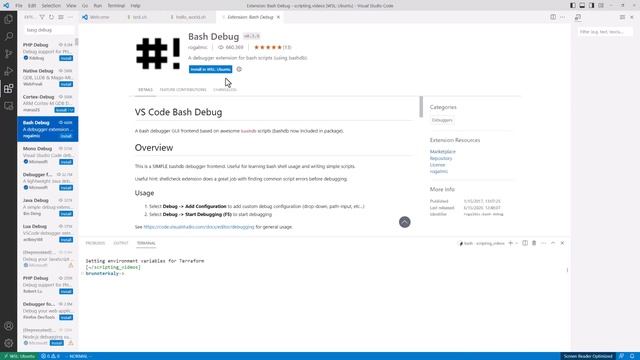640x360 pixels.
Task: Close the Extension: Bash Debug tab
Action: pyautogui.click(x=278, y=17)
